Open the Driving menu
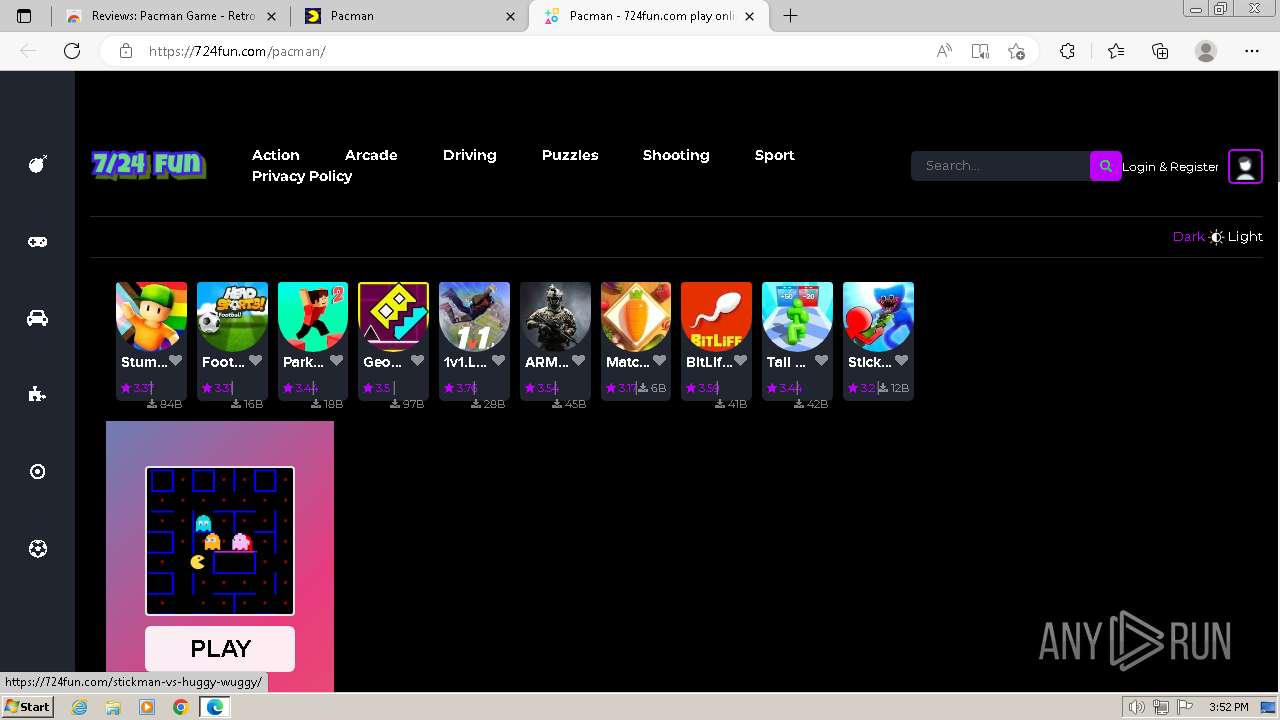 [x=469, y=155]
